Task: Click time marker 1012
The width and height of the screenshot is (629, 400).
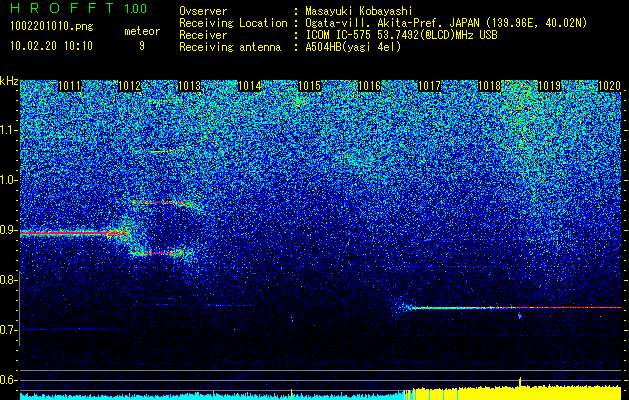Action: 130,86
